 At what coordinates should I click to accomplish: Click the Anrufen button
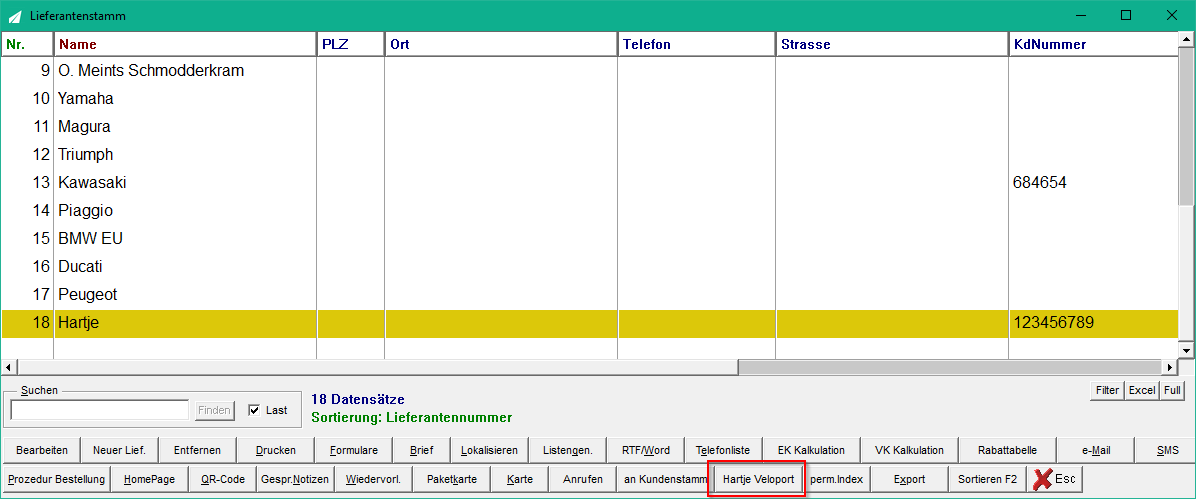coord(583,480)
